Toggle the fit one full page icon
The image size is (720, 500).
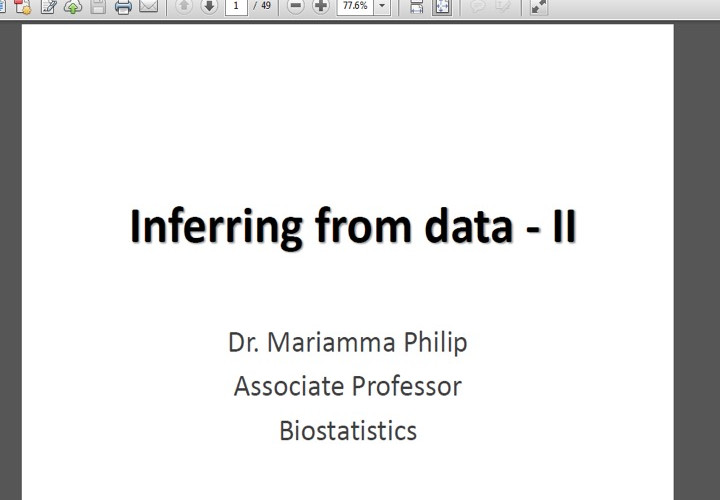click(442, 6)
